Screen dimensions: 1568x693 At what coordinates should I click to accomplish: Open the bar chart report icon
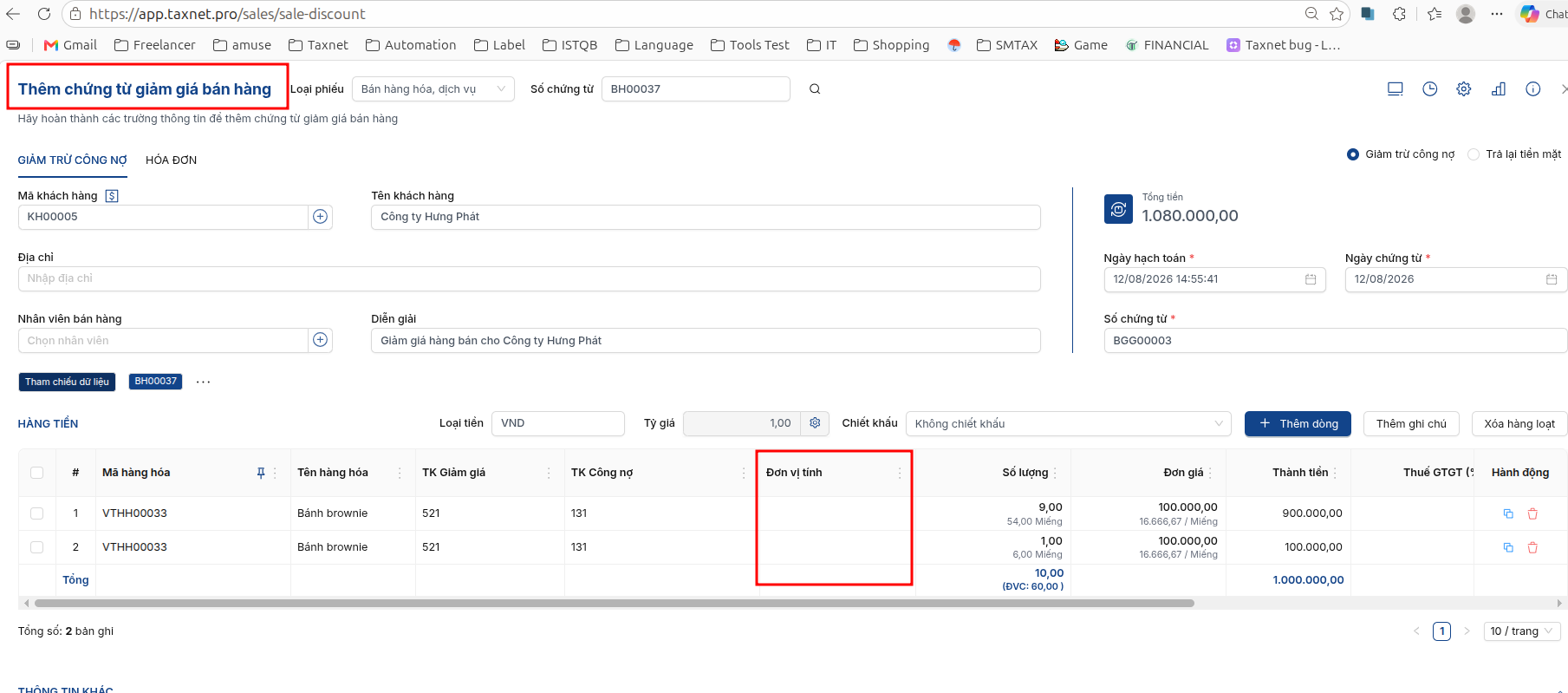[x=1499, y=89]
